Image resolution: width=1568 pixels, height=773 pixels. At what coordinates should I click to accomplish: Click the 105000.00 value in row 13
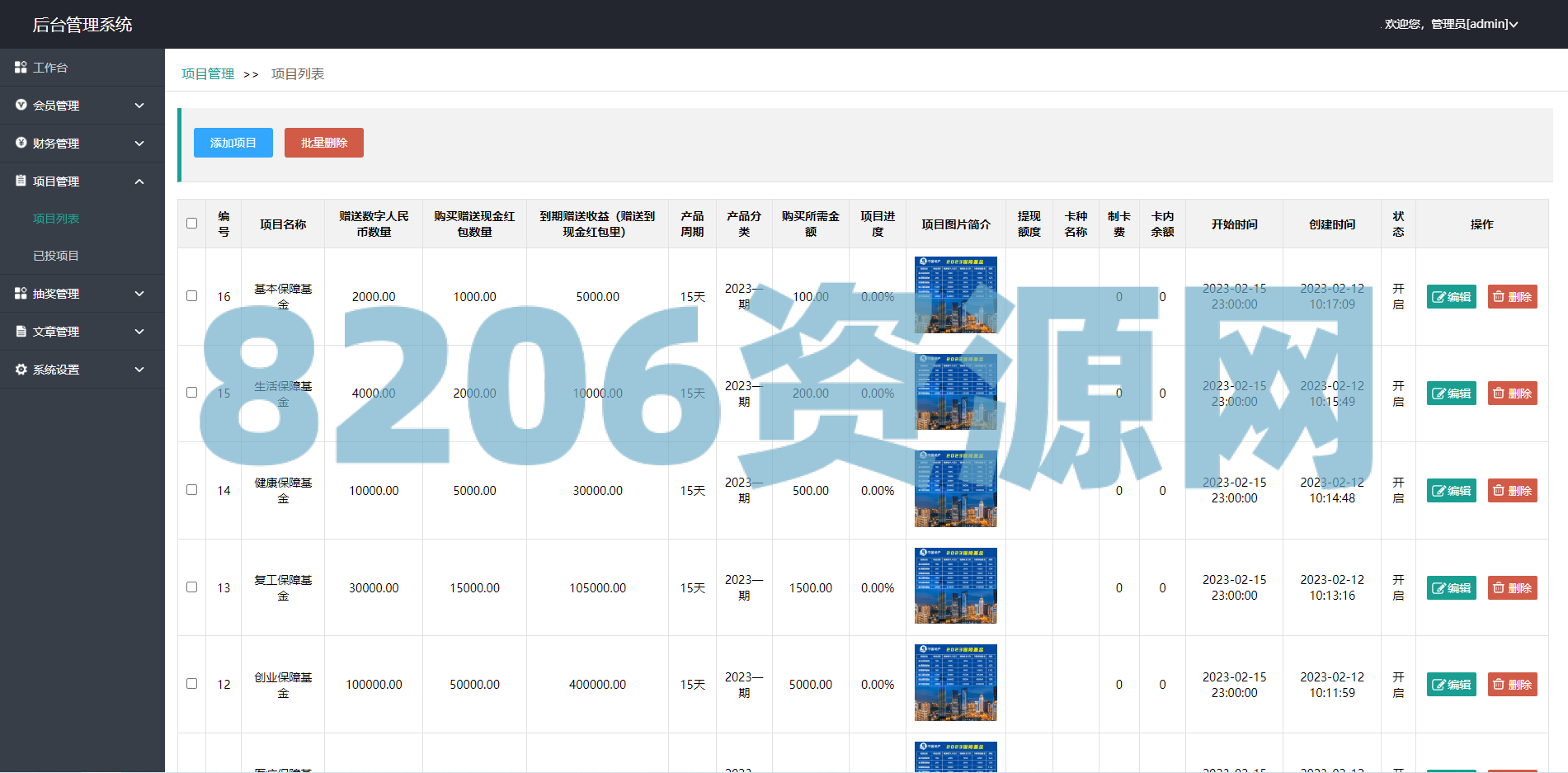point(597,588)
